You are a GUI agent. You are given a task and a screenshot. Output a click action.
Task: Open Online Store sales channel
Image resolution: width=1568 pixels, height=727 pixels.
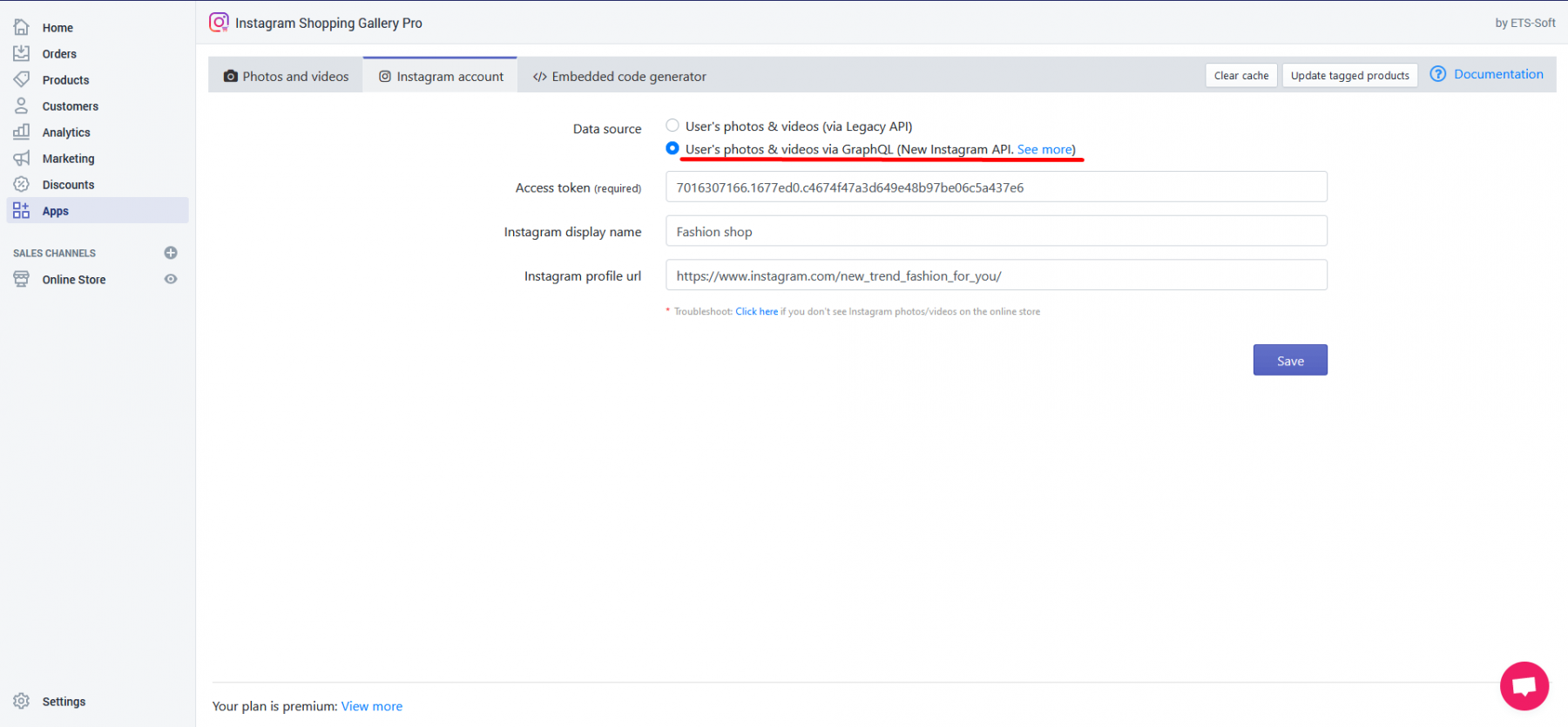(x=74, y=280)
